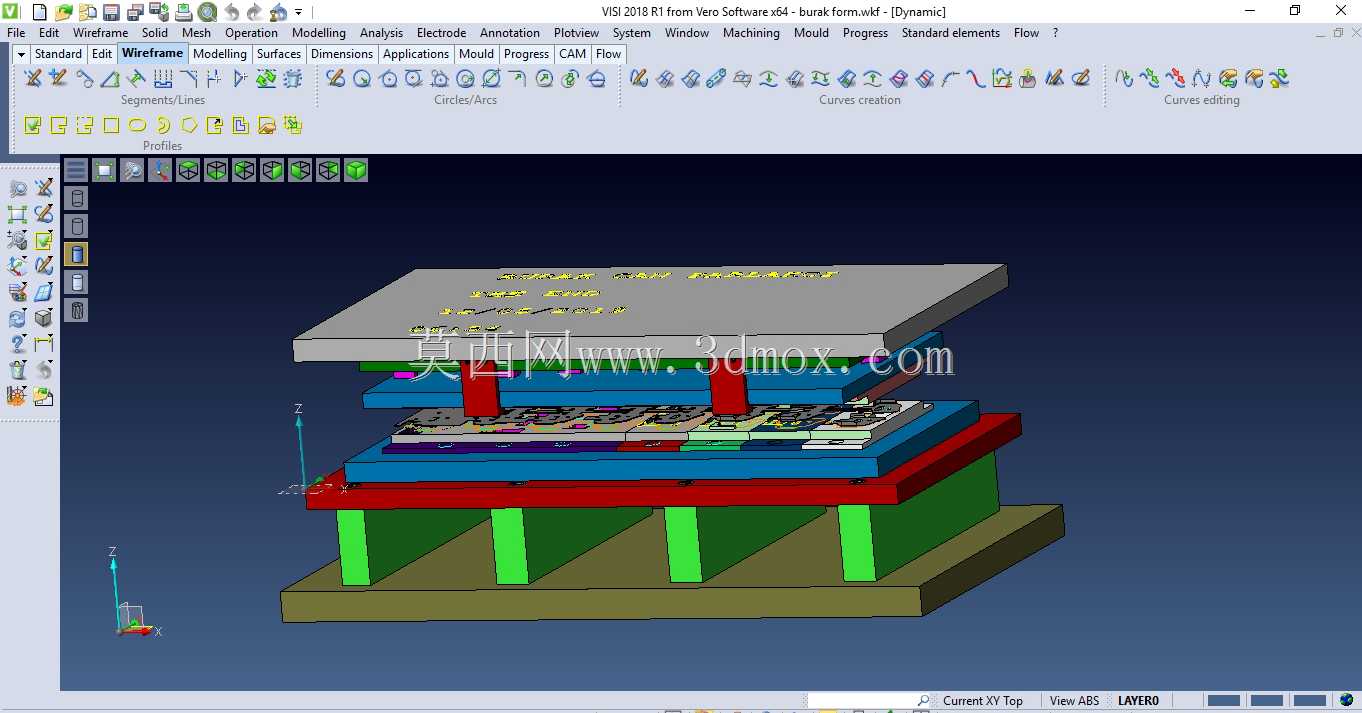1362x713 pixels.
Task: Open the blue refresh arrows tool dropdown in sidebar
Action: point(17,318)
